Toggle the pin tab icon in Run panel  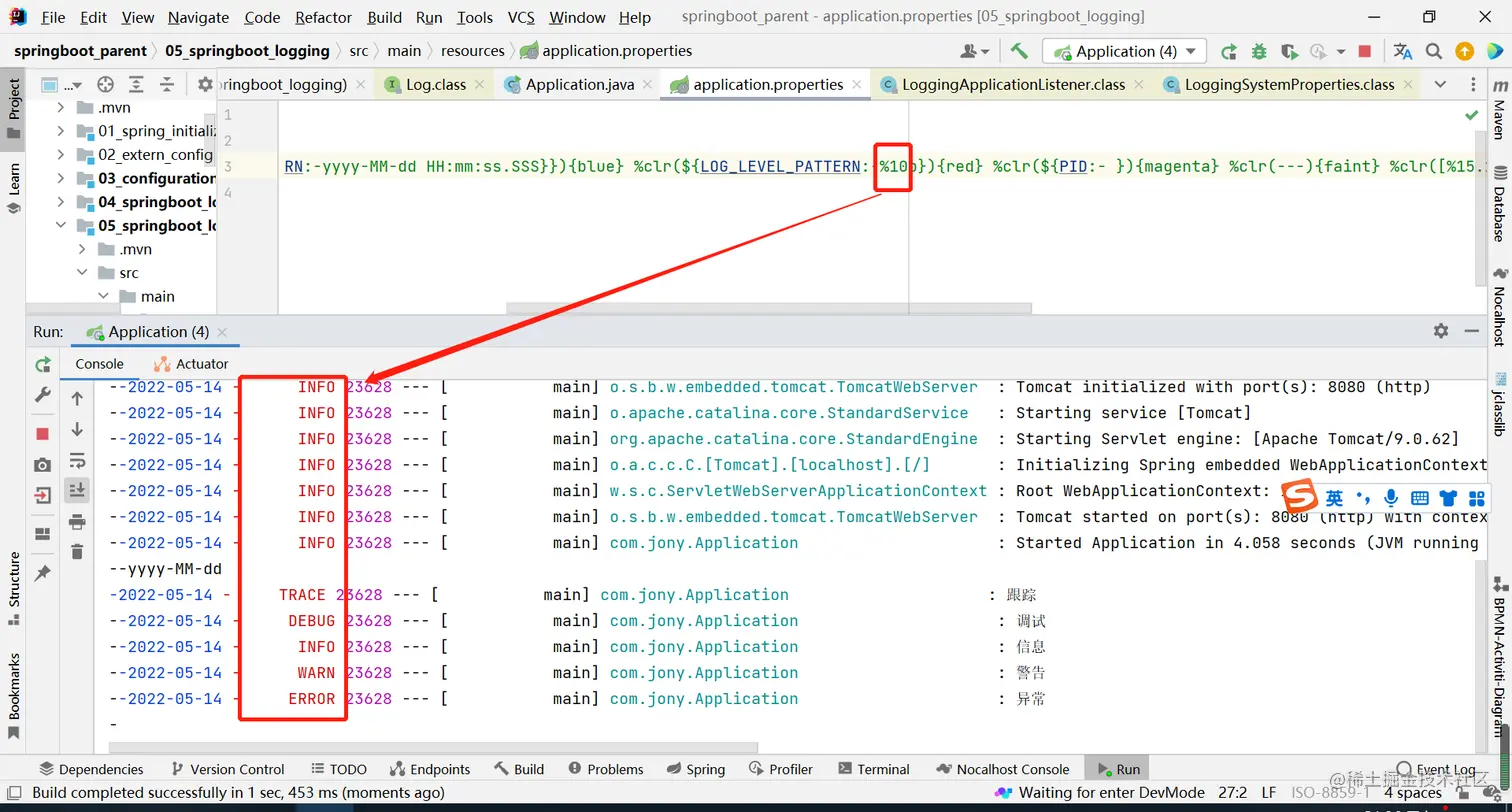coord(42,574)
